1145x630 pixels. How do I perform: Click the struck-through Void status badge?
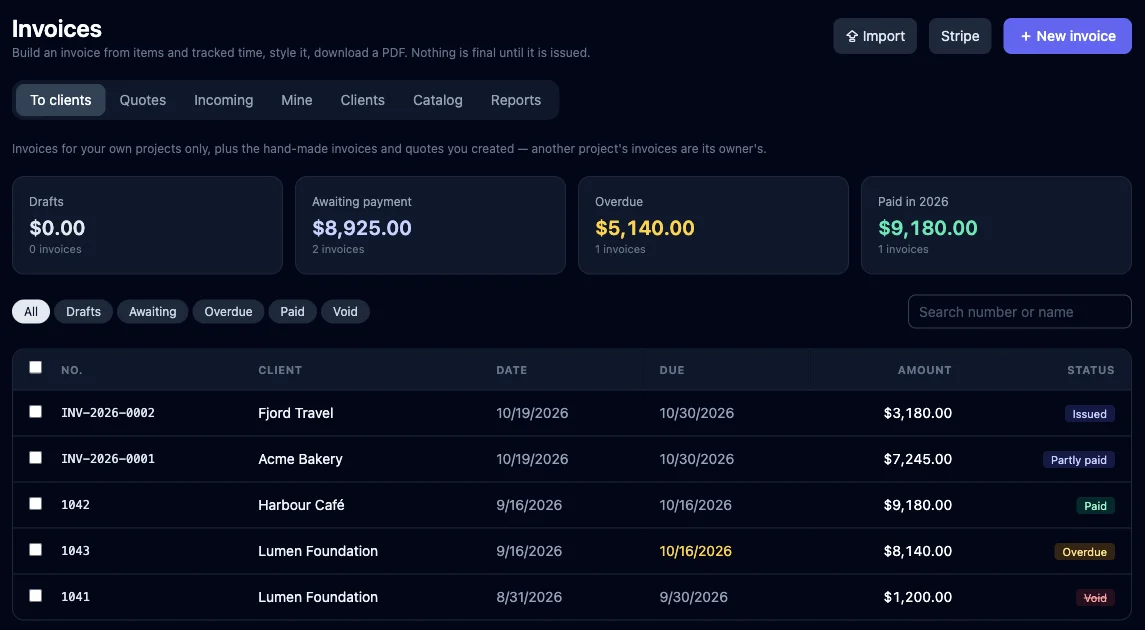click(x=1095, y=598)
